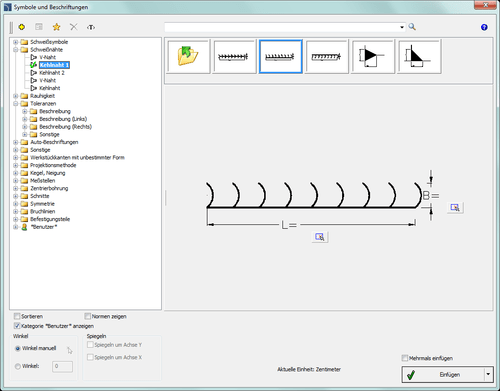The height and width of the screenshot is (391, 500).
Task: Click the X delete icon in toolbar
Action: (x=74, y=27)
